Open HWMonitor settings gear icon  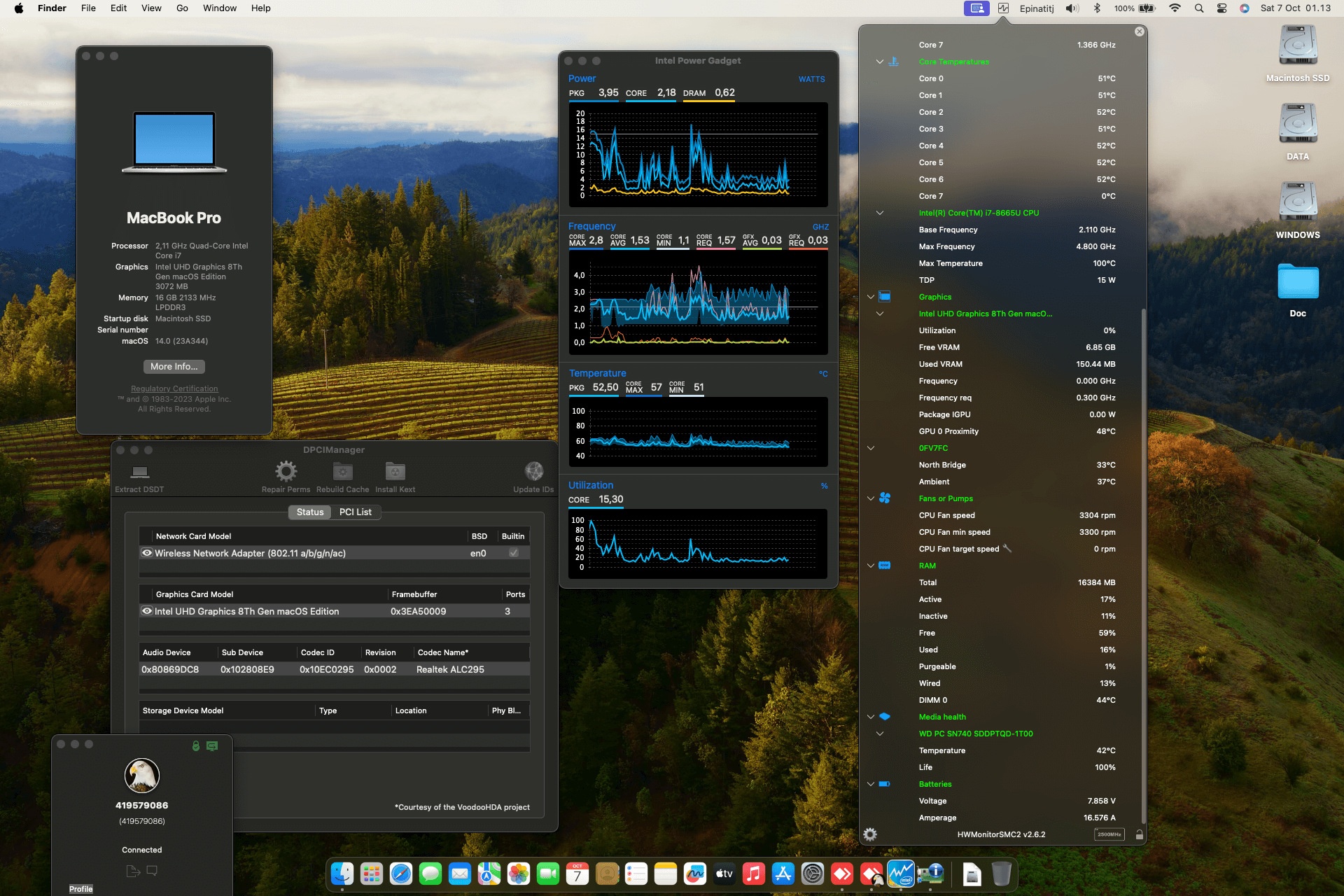click(870, 834)
